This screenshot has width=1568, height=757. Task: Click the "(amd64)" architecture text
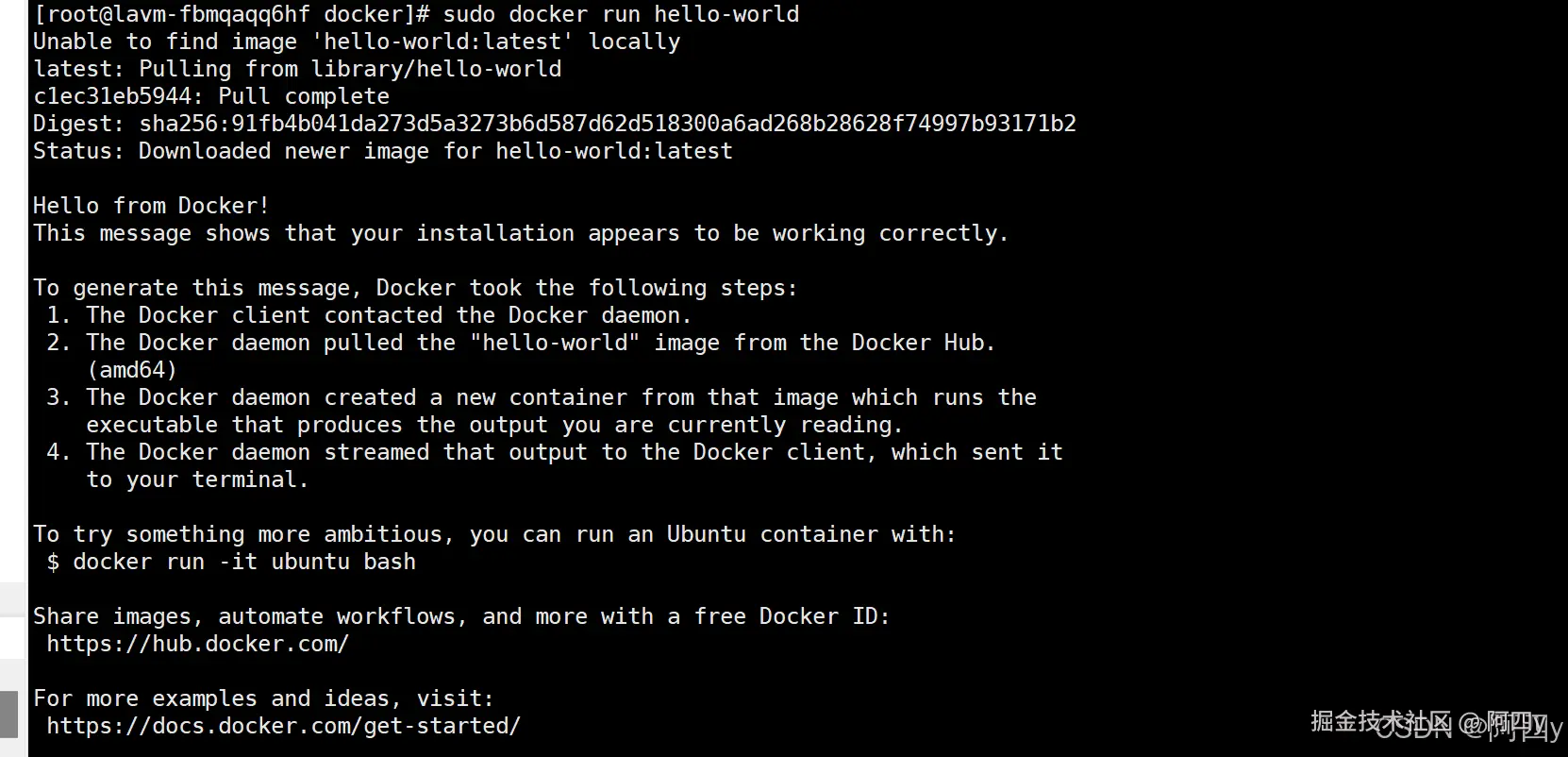point(132,371)
